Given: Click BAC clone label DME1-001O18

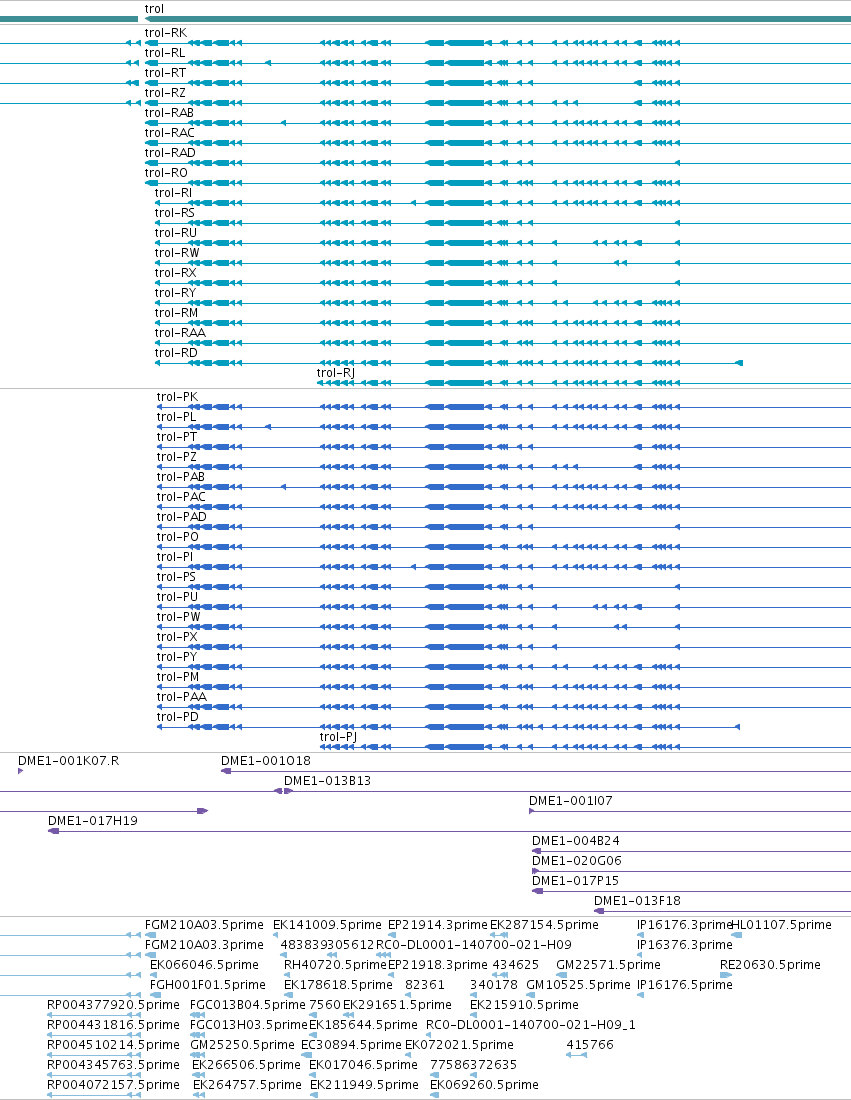Looking at the screenshot, I should (x=265, y=761).
